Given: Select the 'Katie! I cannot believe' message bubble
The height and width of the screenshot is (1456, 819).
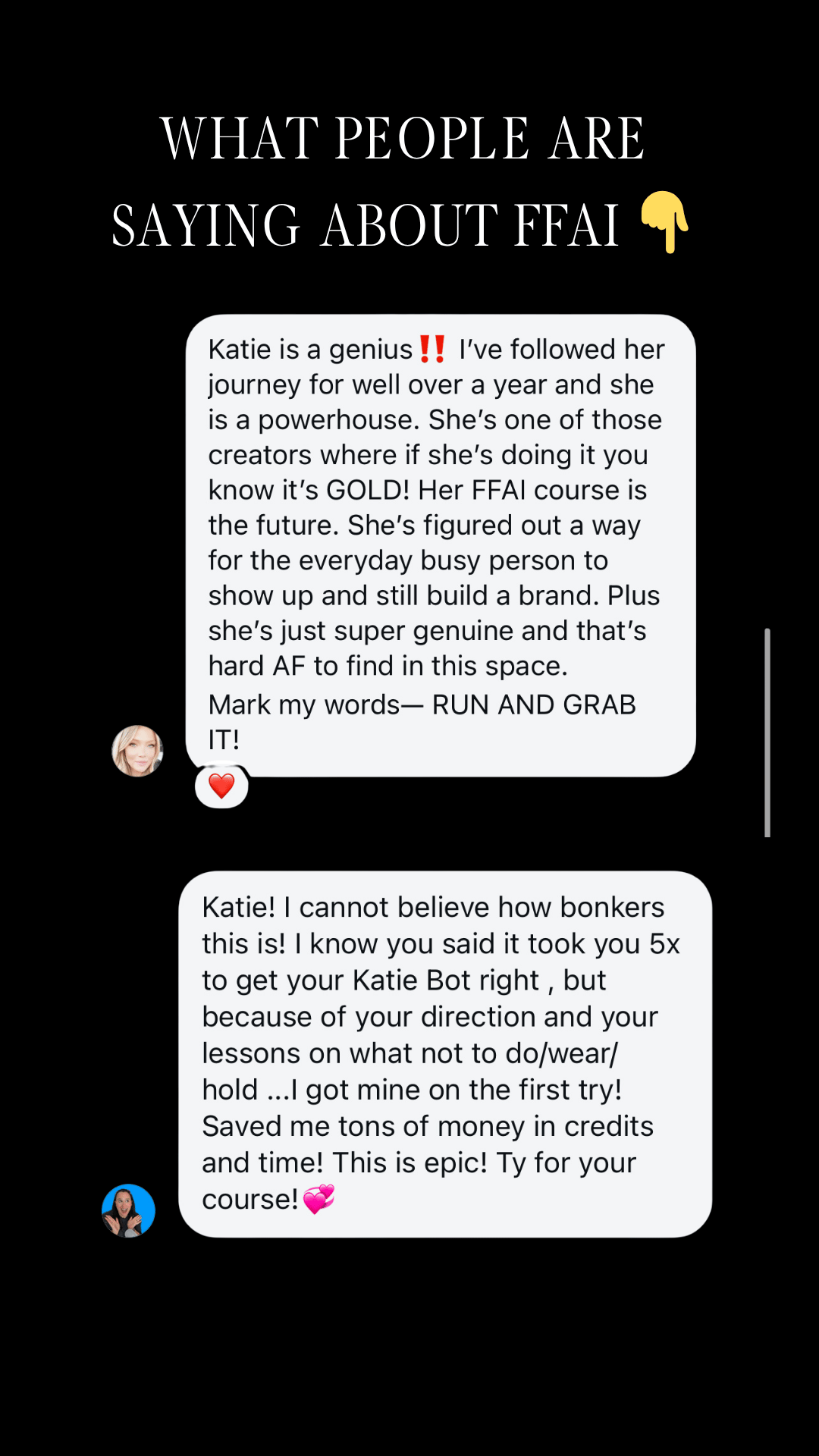Looking at the screenshot, I should click(x=445, y=1054).
